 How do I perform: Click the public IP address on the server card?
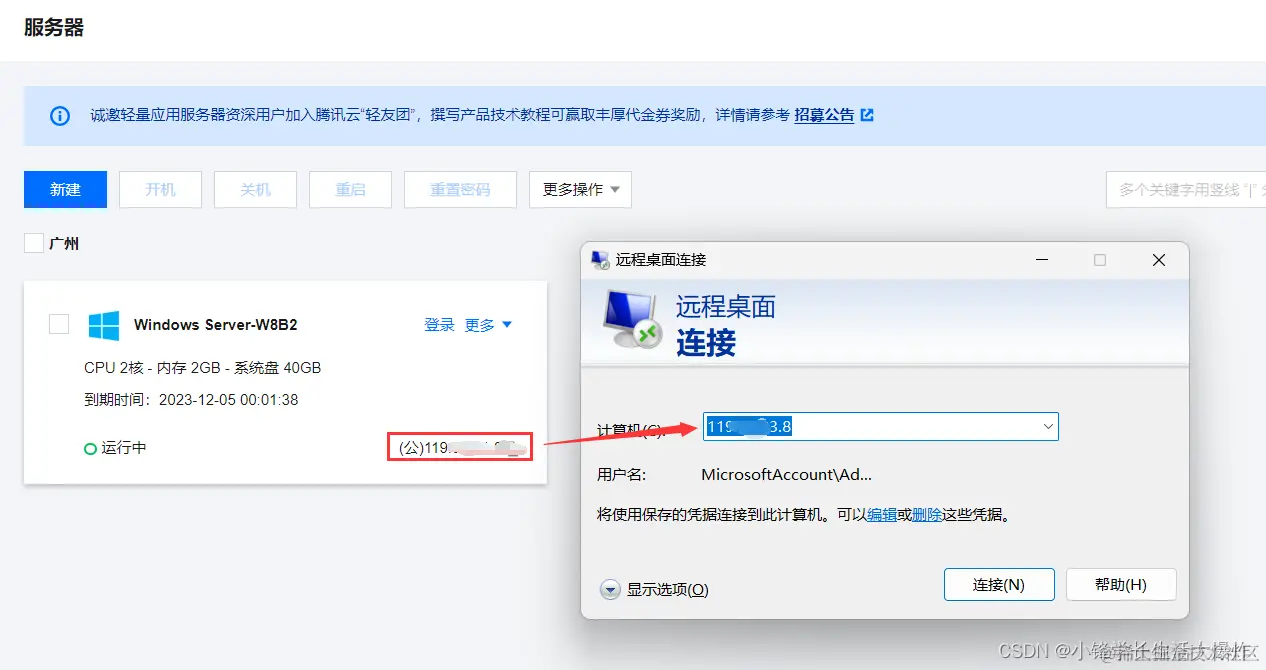460,447
